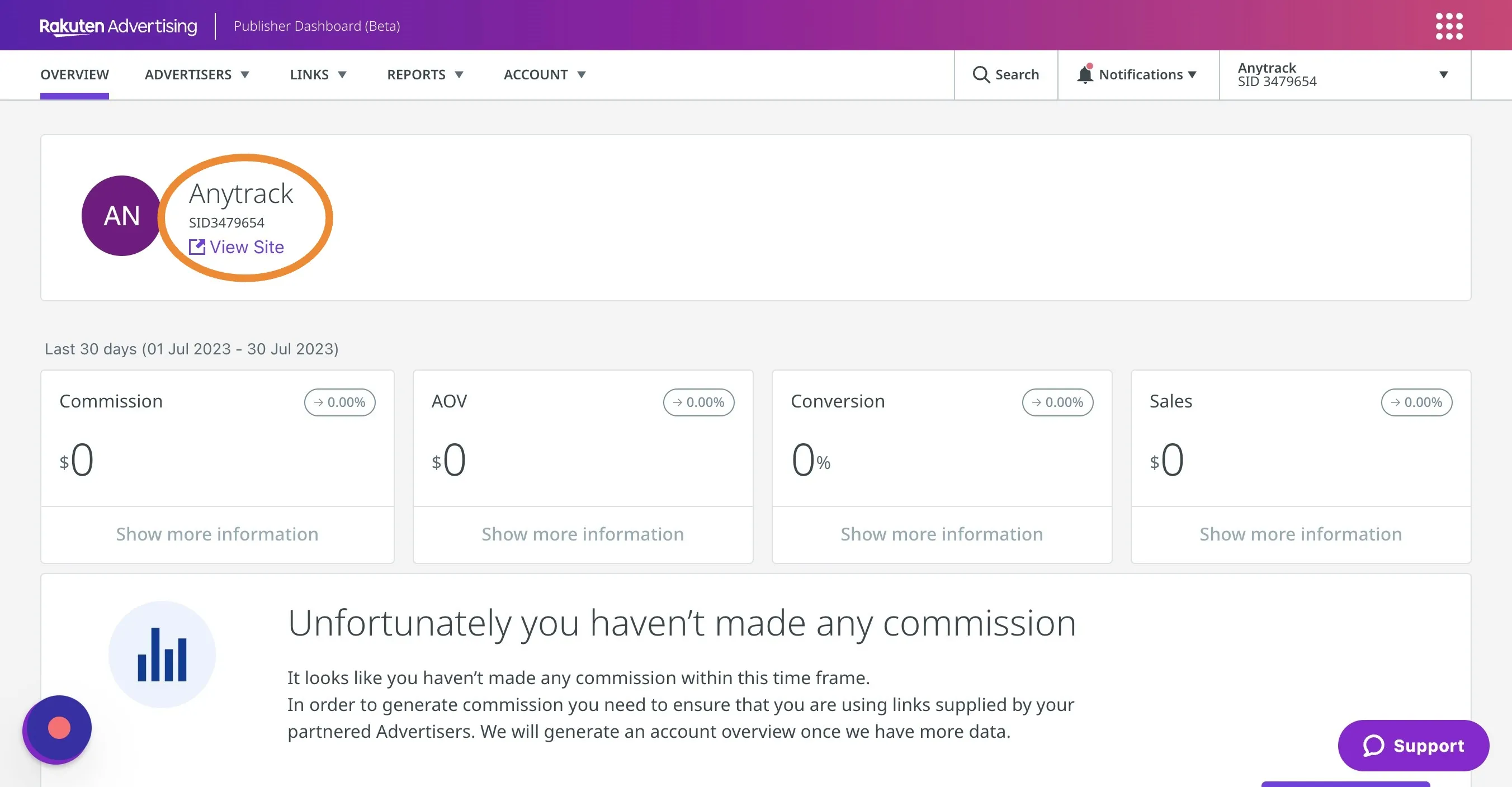Image resolution: width=1512 pixels, height=787 pixels.
Task: Click the Support chat bubble icon
Action: (1373, 745)
